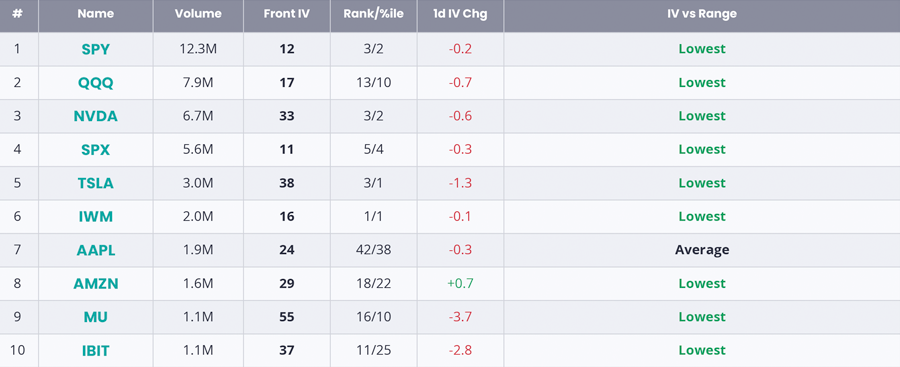Image resolution: width=900 pixels, height=367 pixels.
Task: Click the IWM symbol link
Action: point(95,217)
